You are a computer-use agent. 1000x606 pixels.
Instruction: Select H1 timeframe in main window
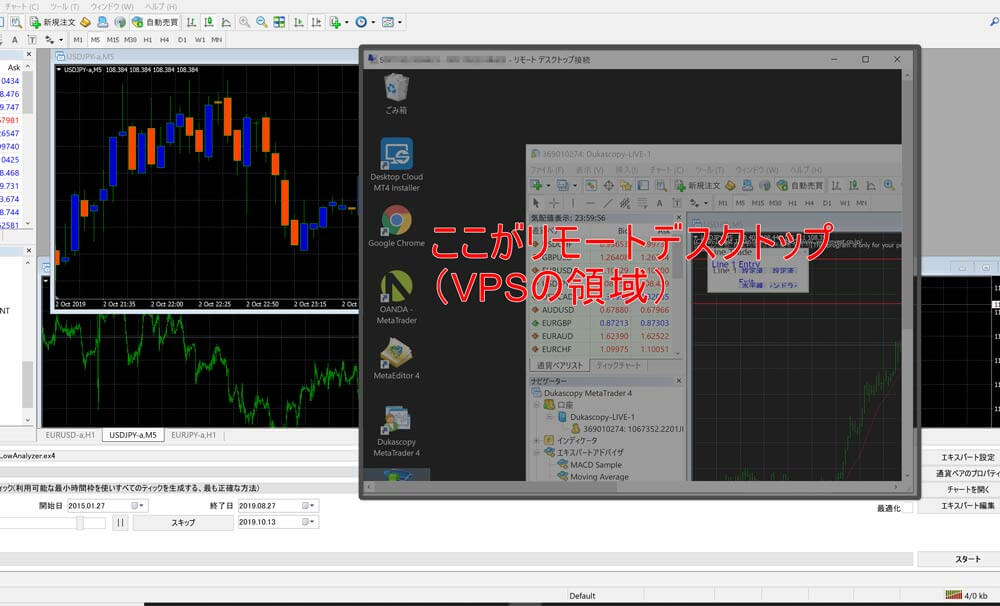pyautogui.click(x=147, y=40)
